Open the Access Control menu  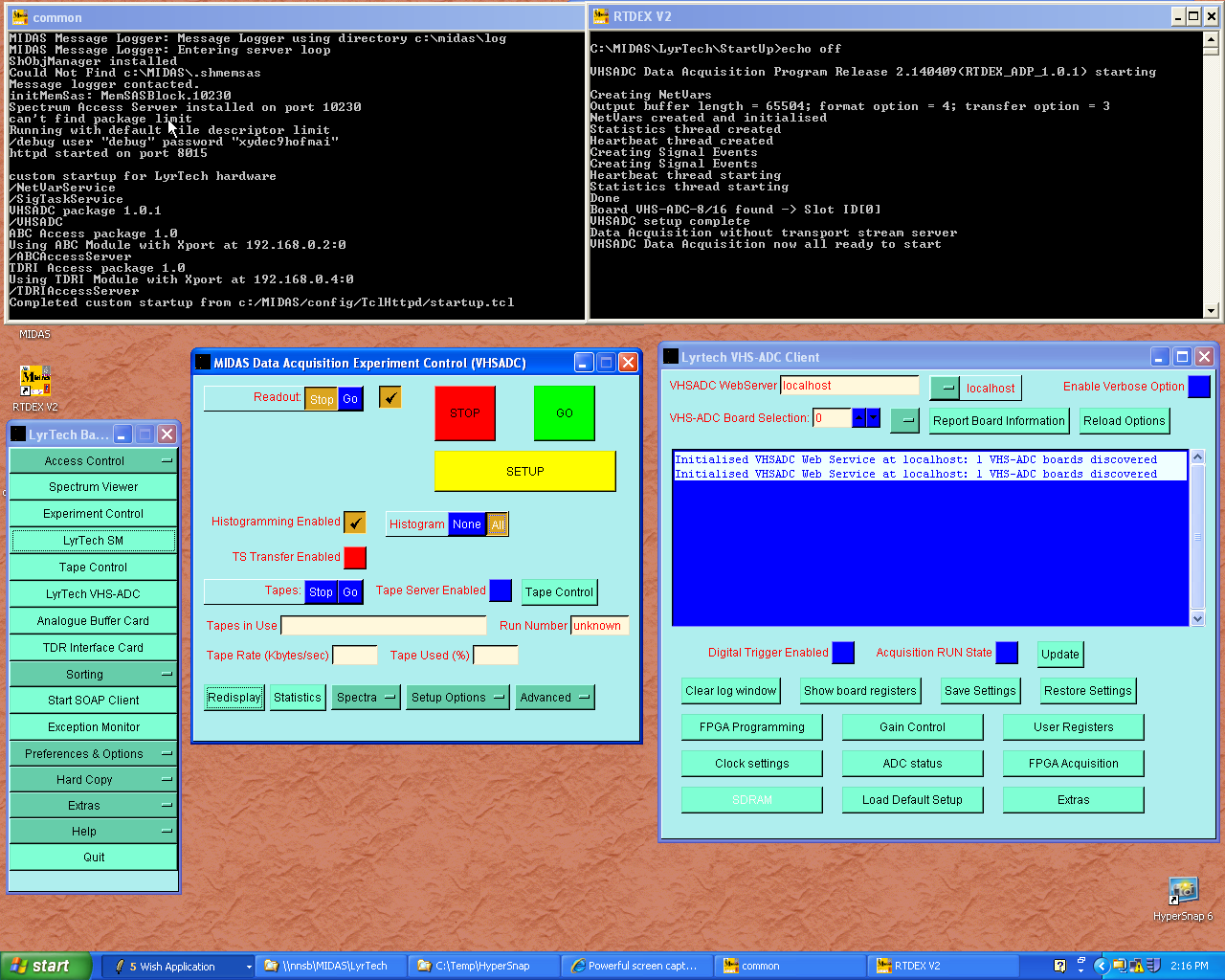pyautogui.click(x=93, y=461)
